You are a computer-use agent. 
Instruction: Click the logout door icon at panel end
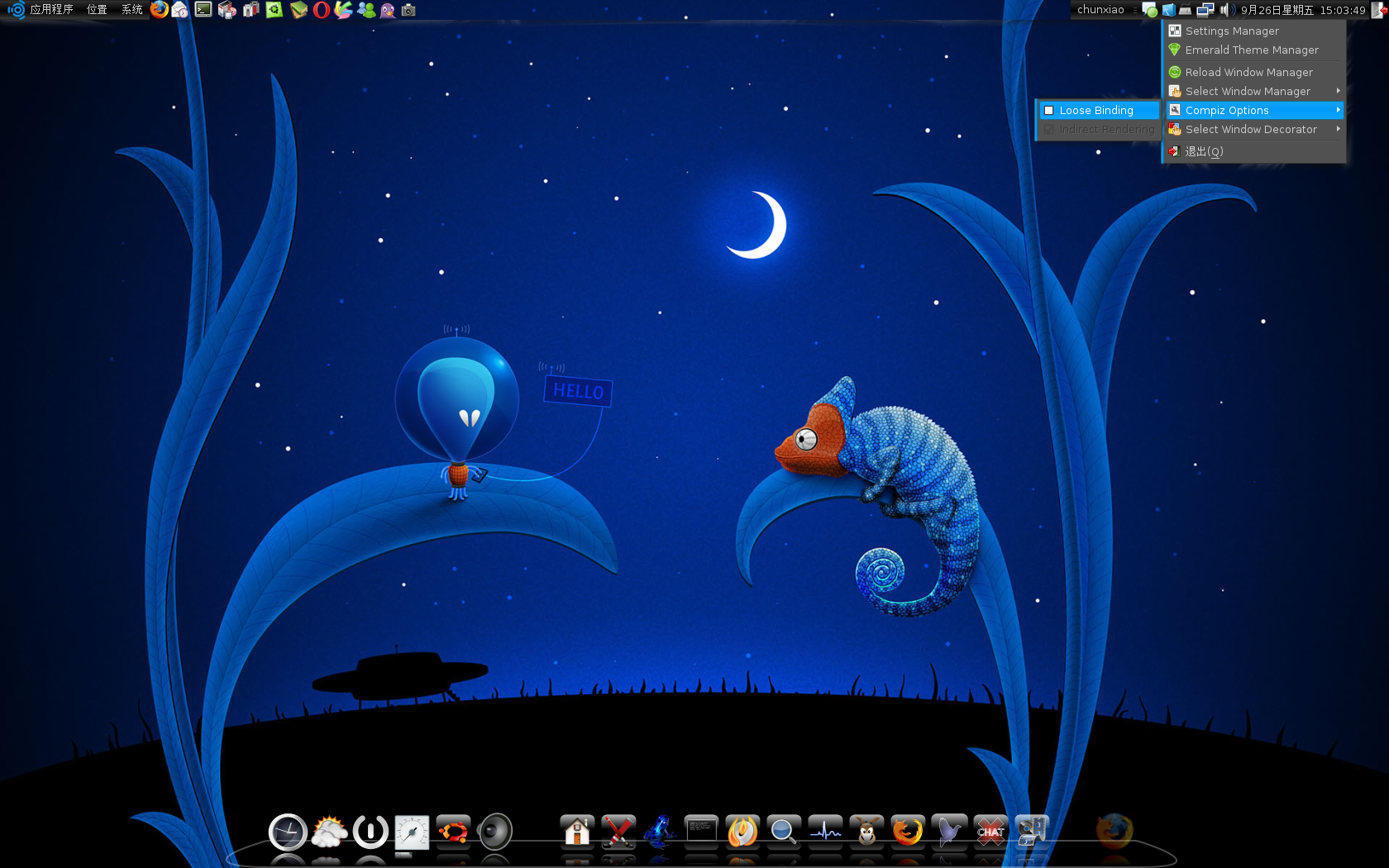tap(1379, 10)
